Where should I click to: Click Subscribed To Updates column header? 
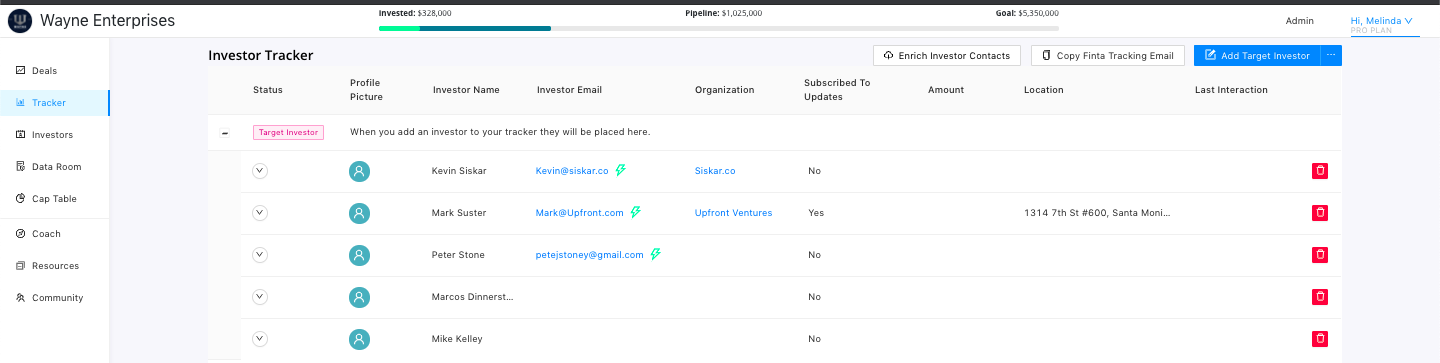837,90
